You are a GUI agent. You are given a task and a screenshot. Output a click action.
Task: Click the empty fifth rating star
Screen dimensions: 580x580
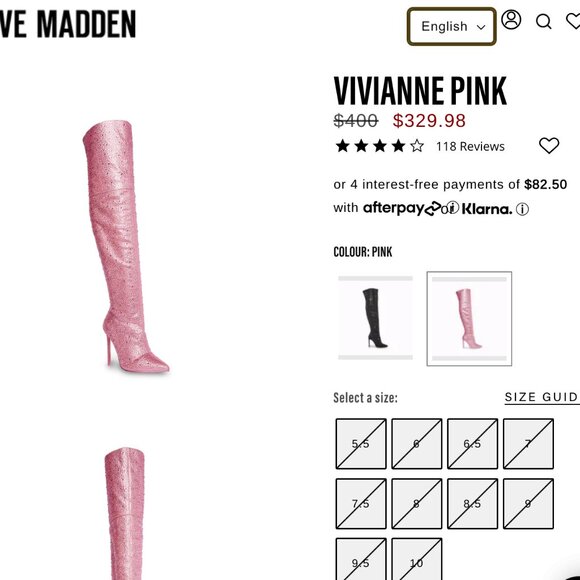[x=417, y=146]
